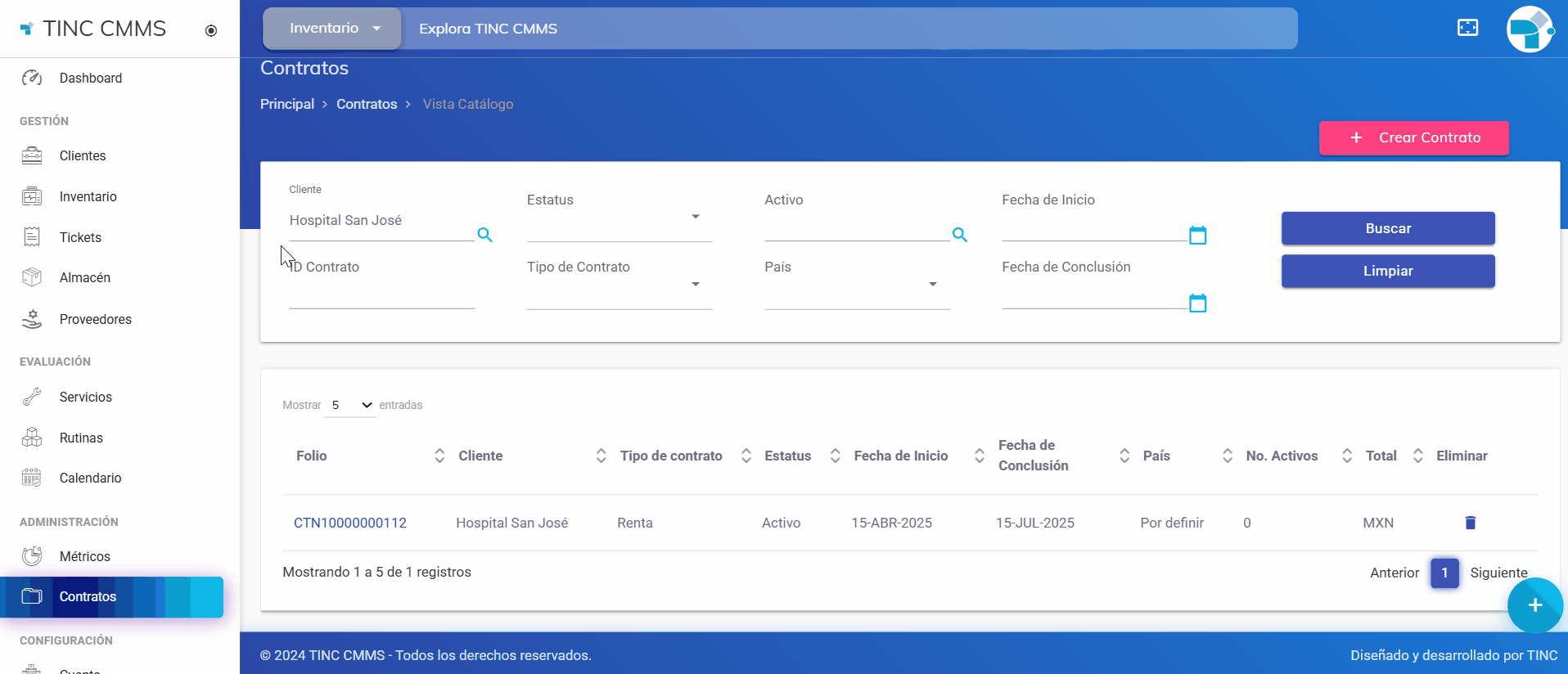Open the Fecha de Conclusión calendar picker
Screen dimensions: 1568x674
click(1197, 303)
